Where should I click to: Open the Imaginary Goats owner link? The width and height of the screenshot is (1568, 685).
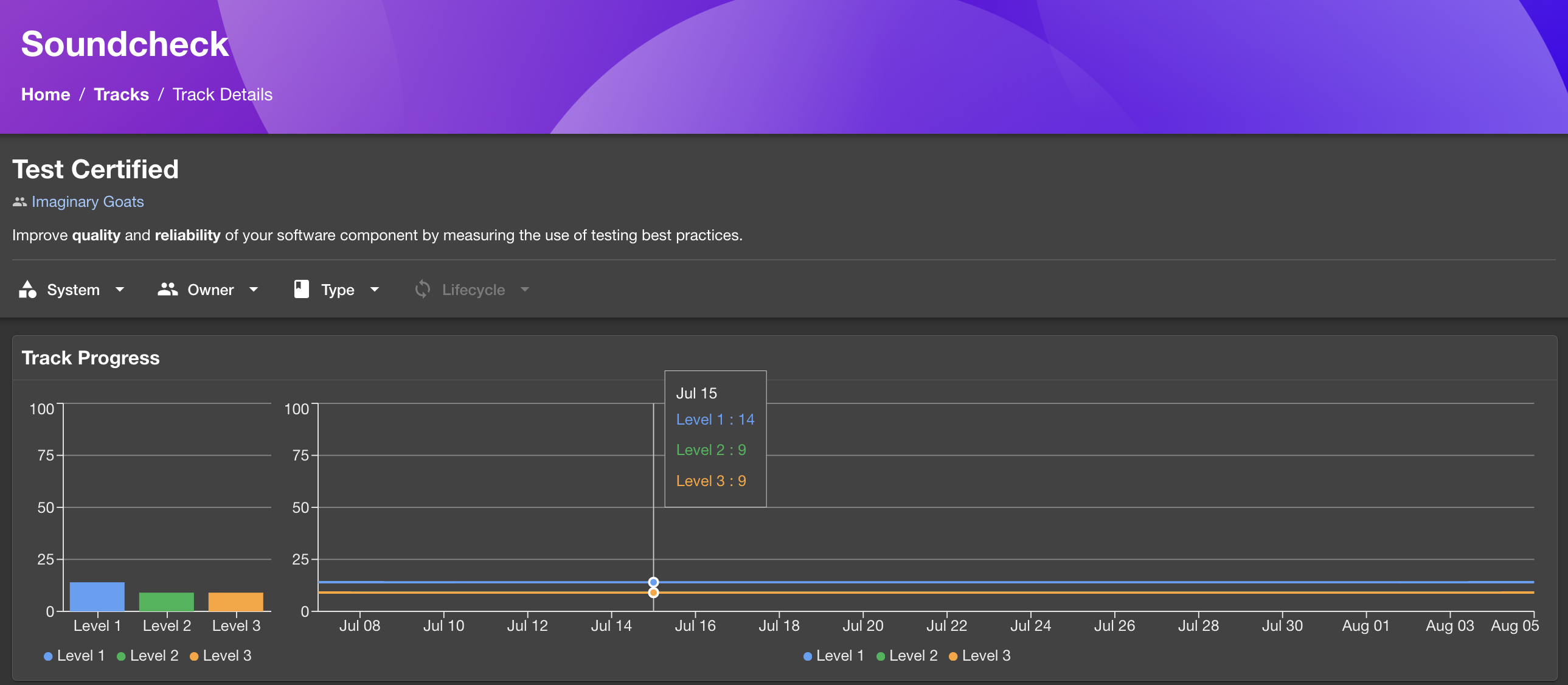88,201
